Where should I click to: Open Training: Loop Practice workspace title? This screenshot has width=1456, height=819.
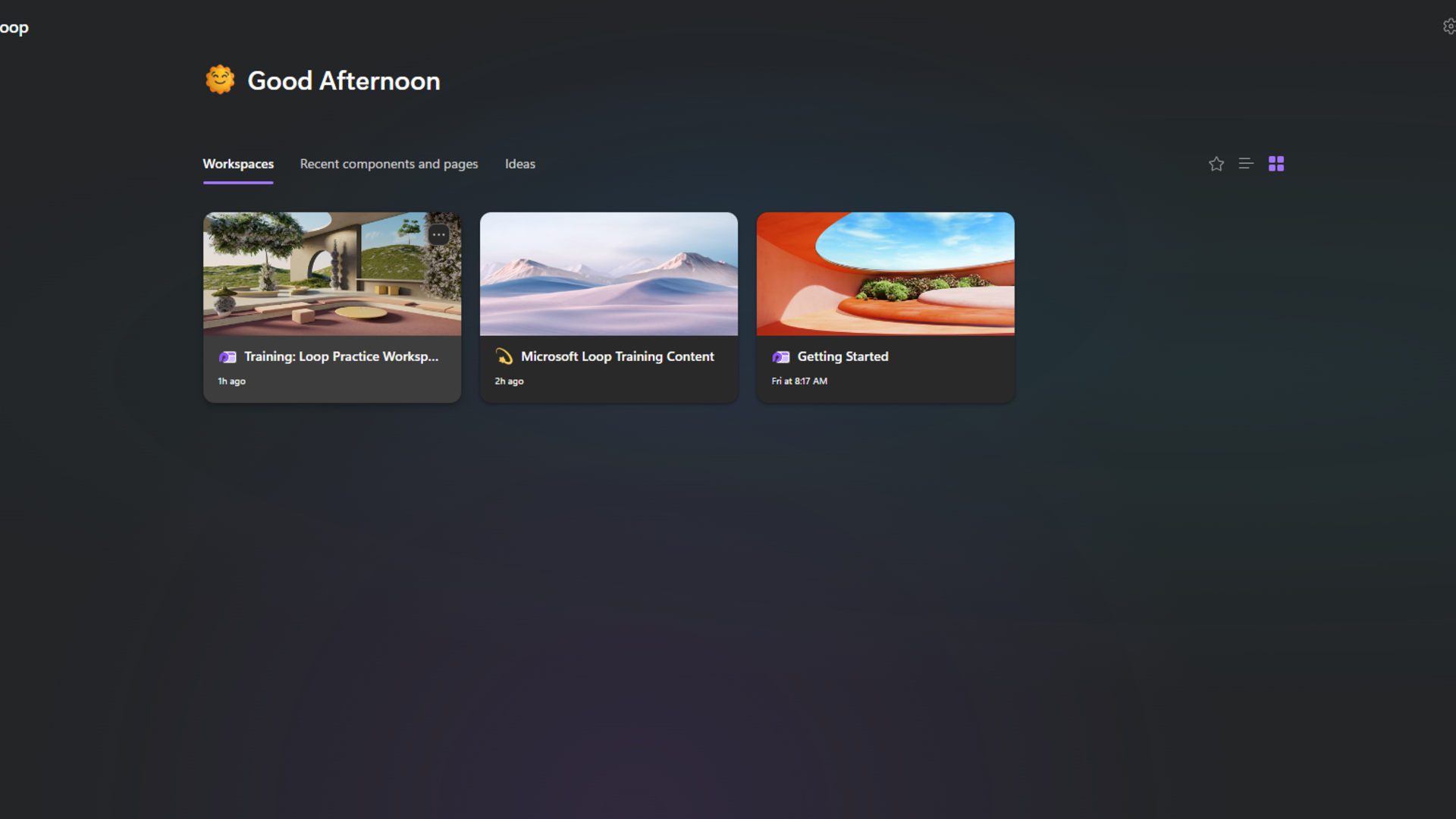click(341, 356)
